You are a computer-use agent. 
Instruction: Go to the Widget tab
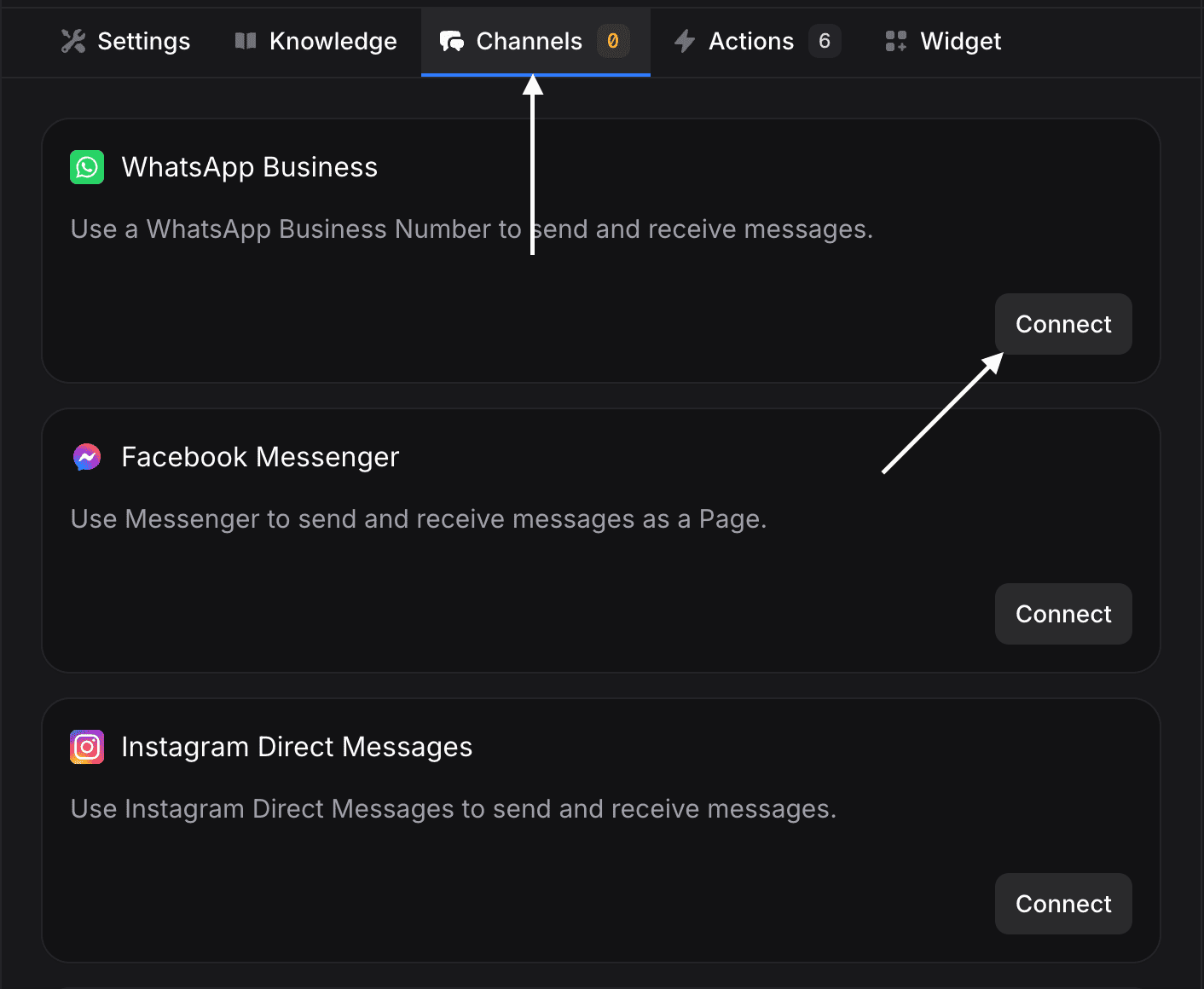[943, 41]
